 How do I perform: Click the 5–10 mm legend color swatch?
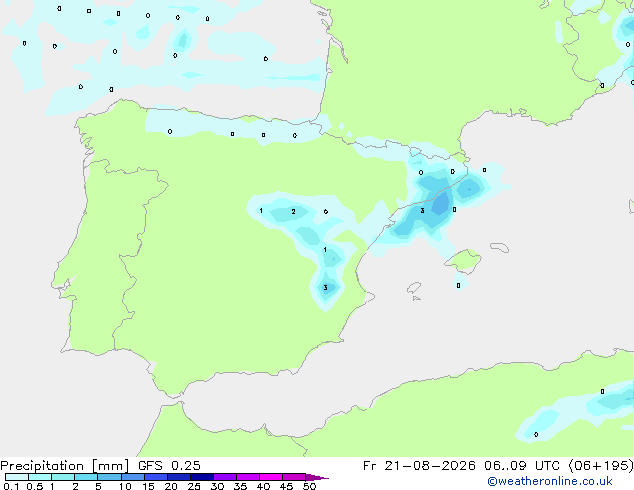click(109, 477)
